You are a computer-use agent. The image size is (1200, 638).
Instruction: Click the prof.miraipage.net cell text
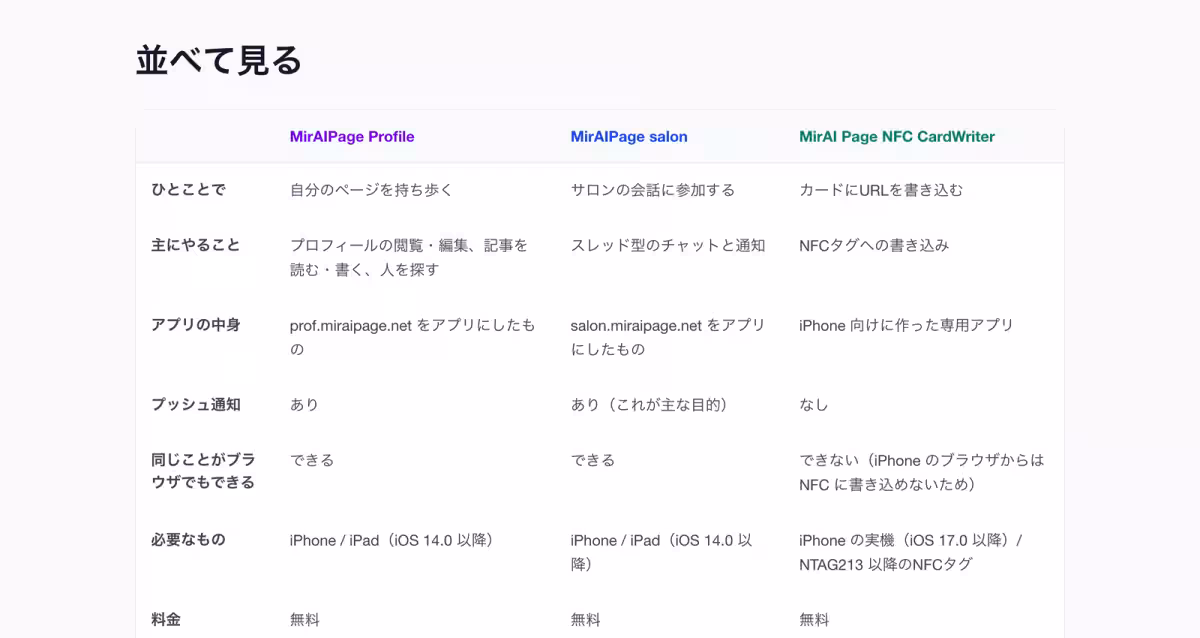coord(412,337)
